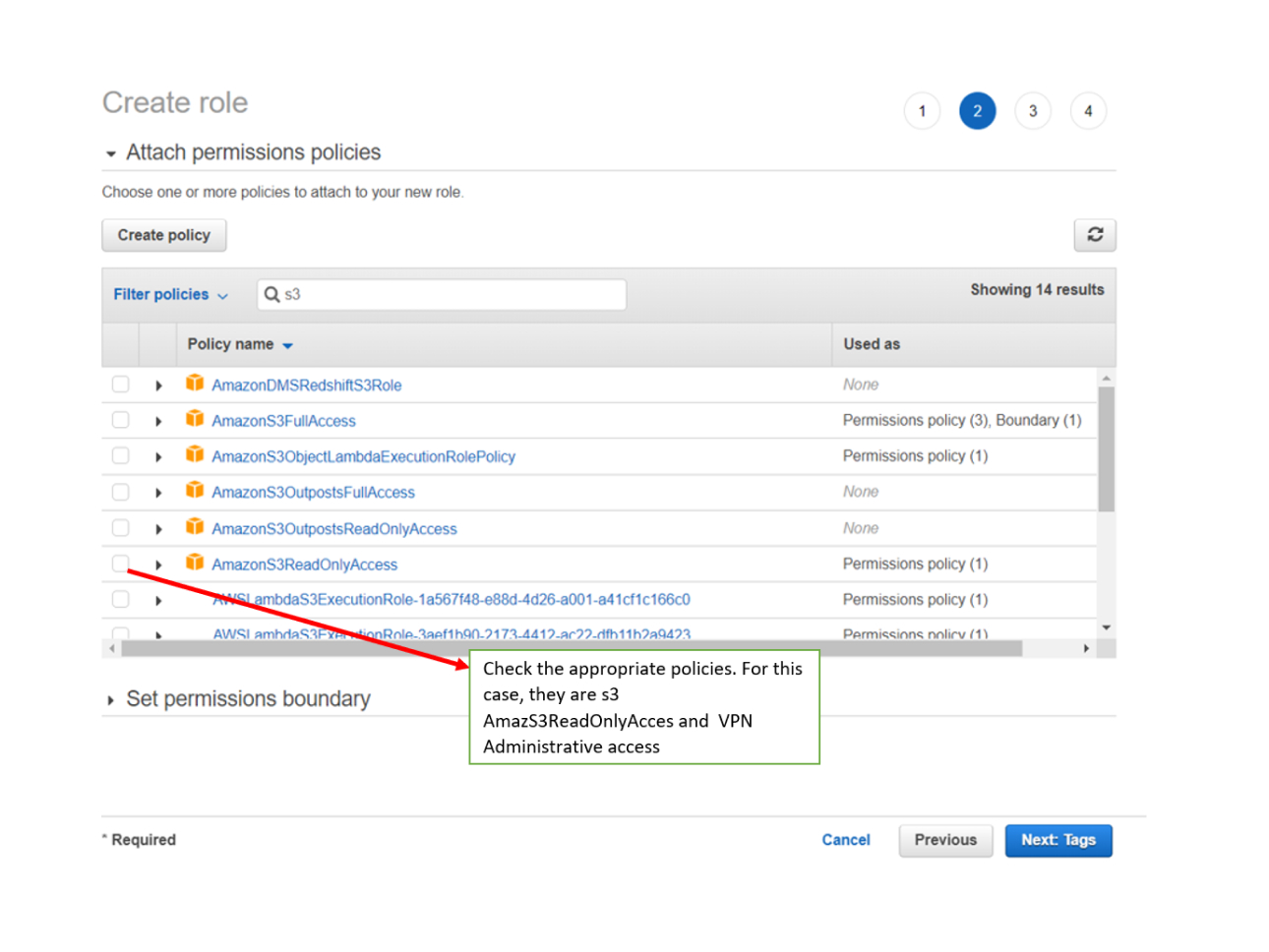Click the scroll down arrow of policy list
Image resolution: width=1269 pixels, height=952 pixels.
pyautogui.click(x=1107, y=627)
